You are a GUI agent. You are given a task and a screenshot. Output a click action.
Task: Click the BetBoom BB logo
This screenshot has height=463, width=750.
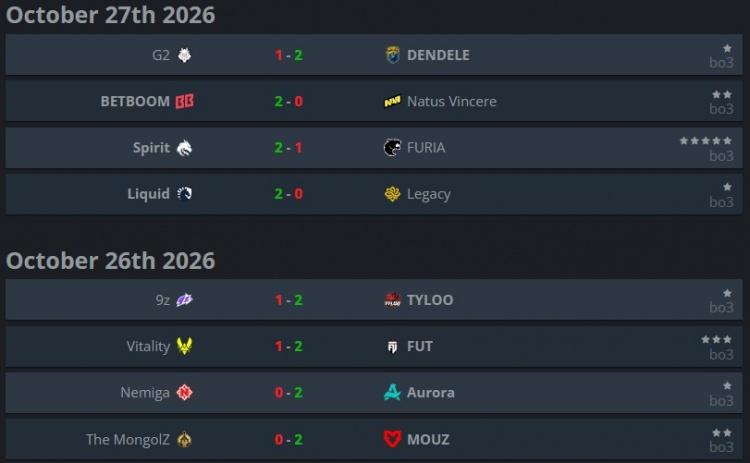[x=185, y=101]
